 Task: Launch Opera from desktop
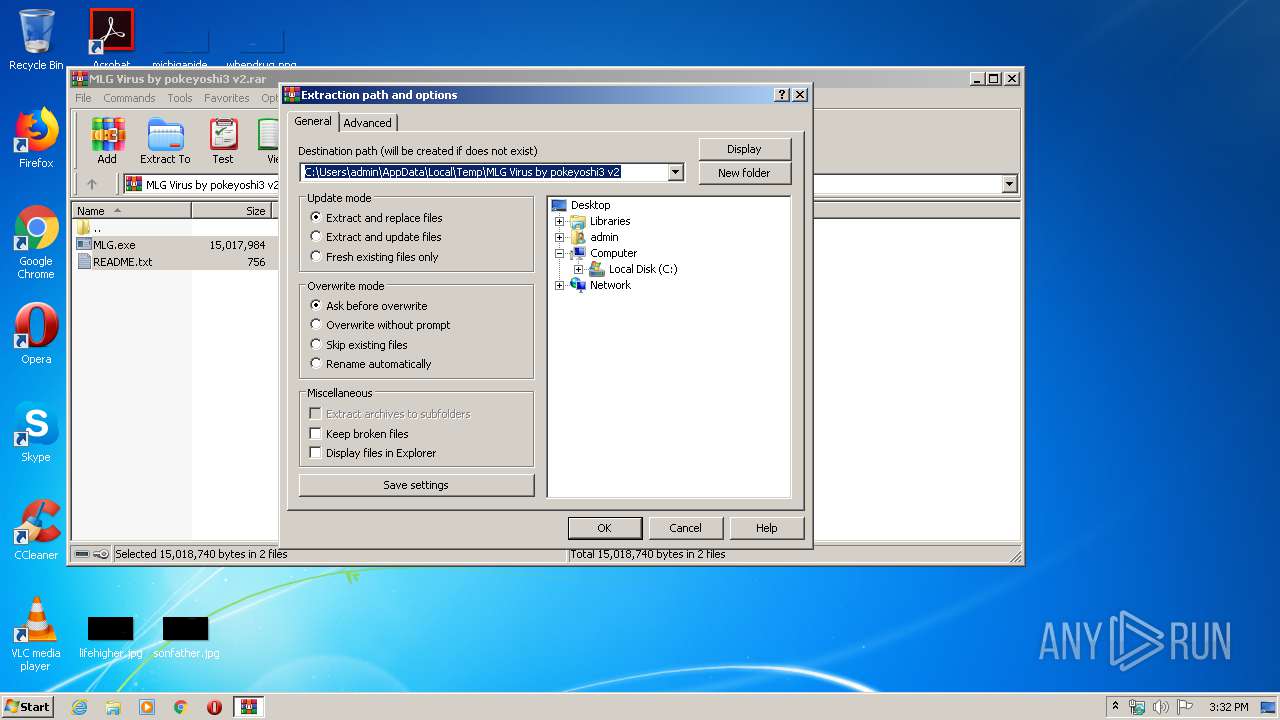point(36,334)
